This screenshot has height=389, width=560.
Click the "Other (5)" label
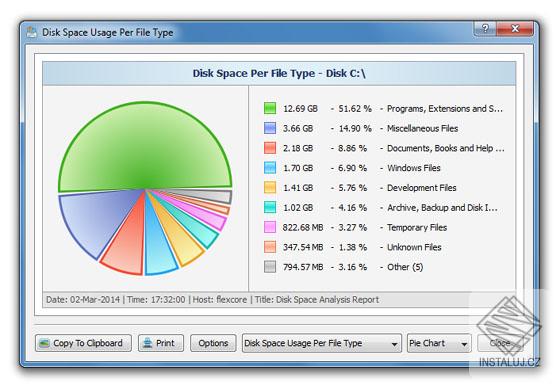point(405,267)
